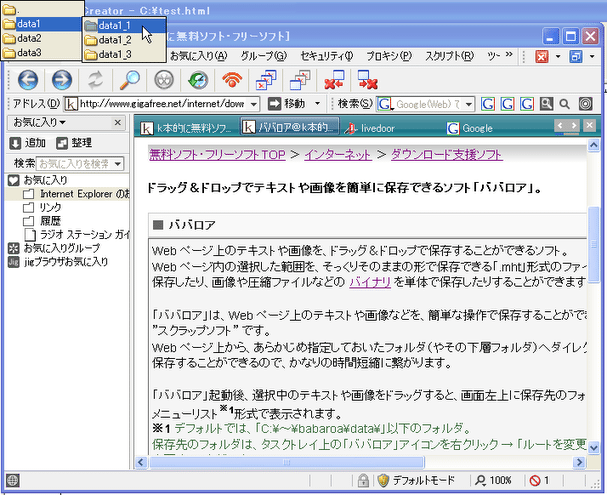Click the red X icon in menu bar
Viewport: 607px width, 495px height.
point(542,57)
